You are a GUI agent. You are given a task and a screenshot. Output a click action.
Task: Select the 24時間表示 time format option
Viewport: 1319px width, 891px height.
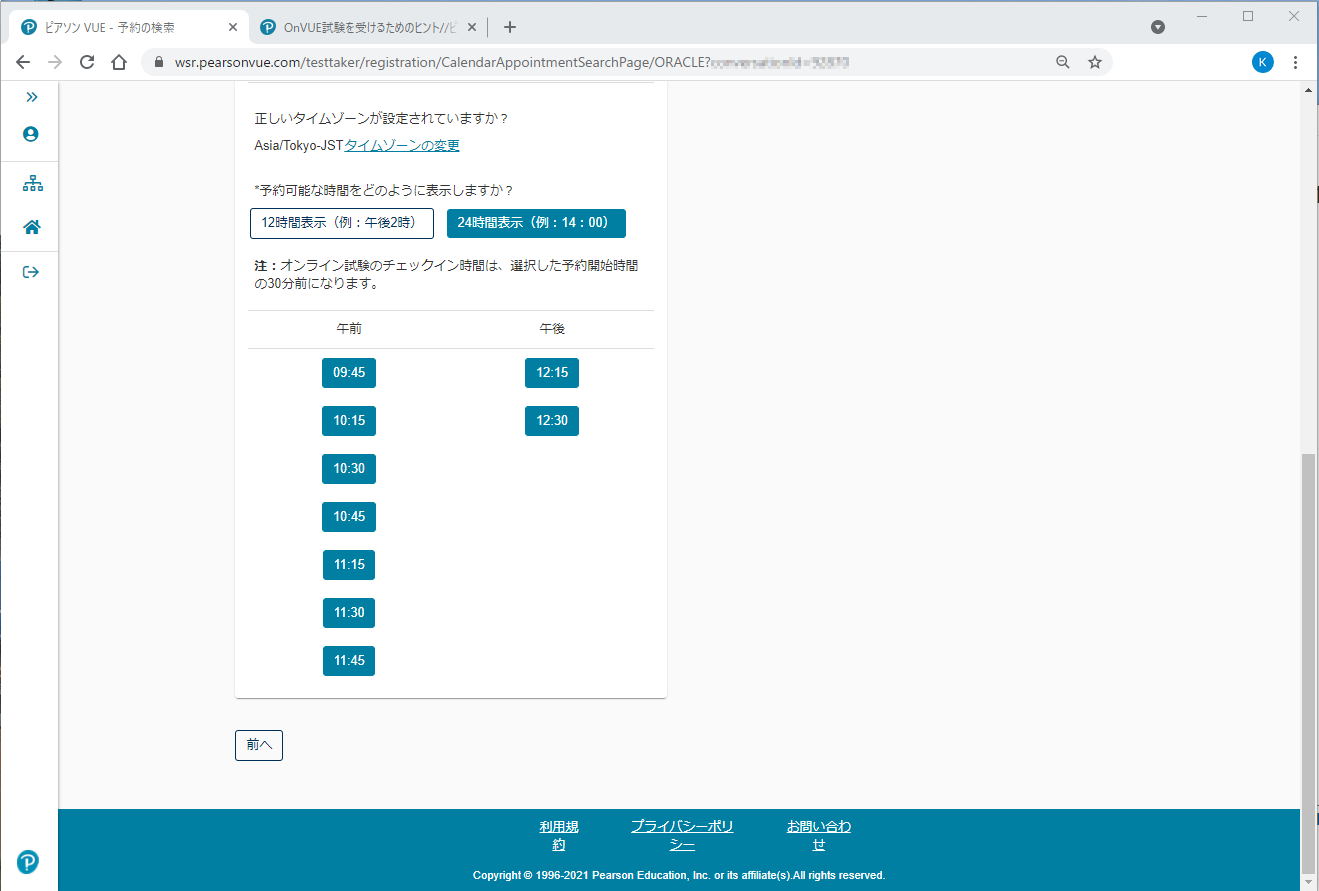536,223
